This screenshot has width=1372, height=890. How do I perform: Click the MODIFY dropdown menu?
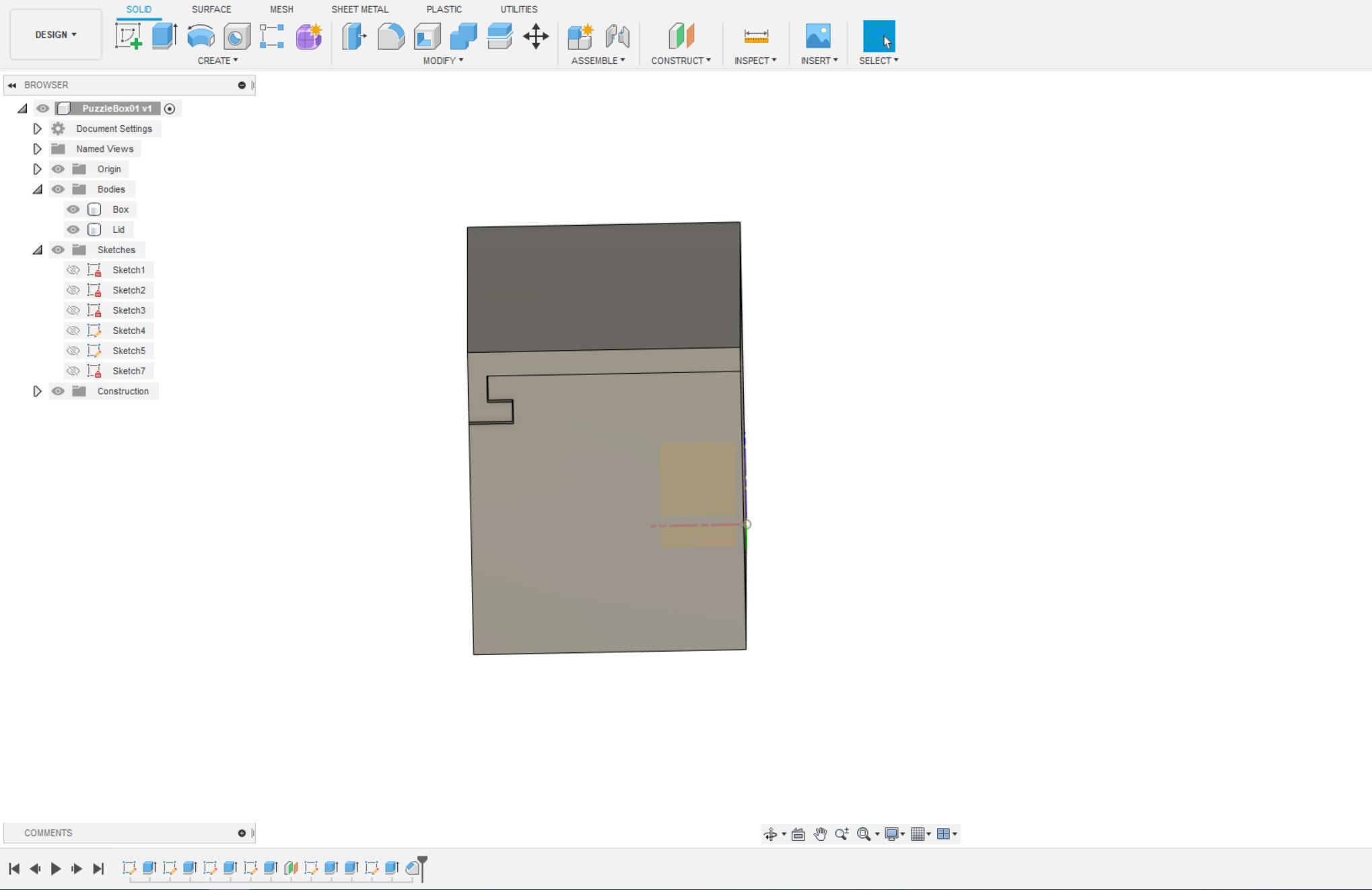pyautogui.click(x=445, y=60)
